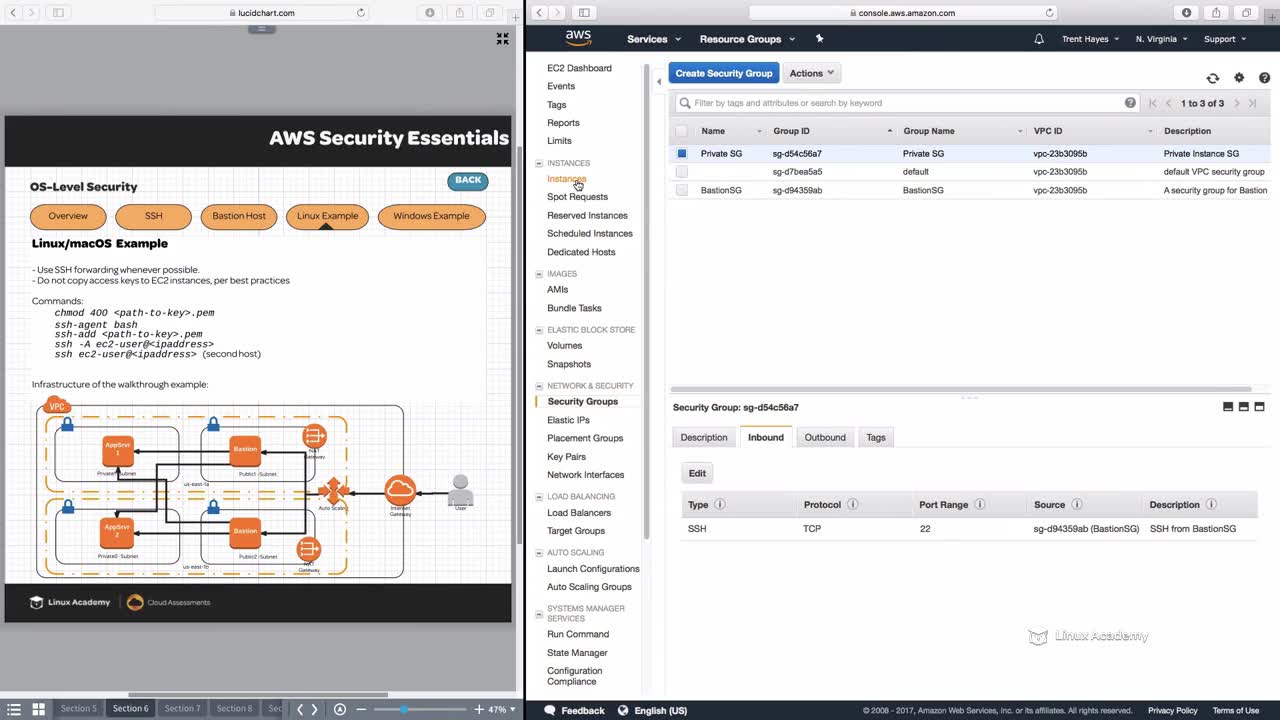Adjust the Lucidchart zoom slider

404,709
